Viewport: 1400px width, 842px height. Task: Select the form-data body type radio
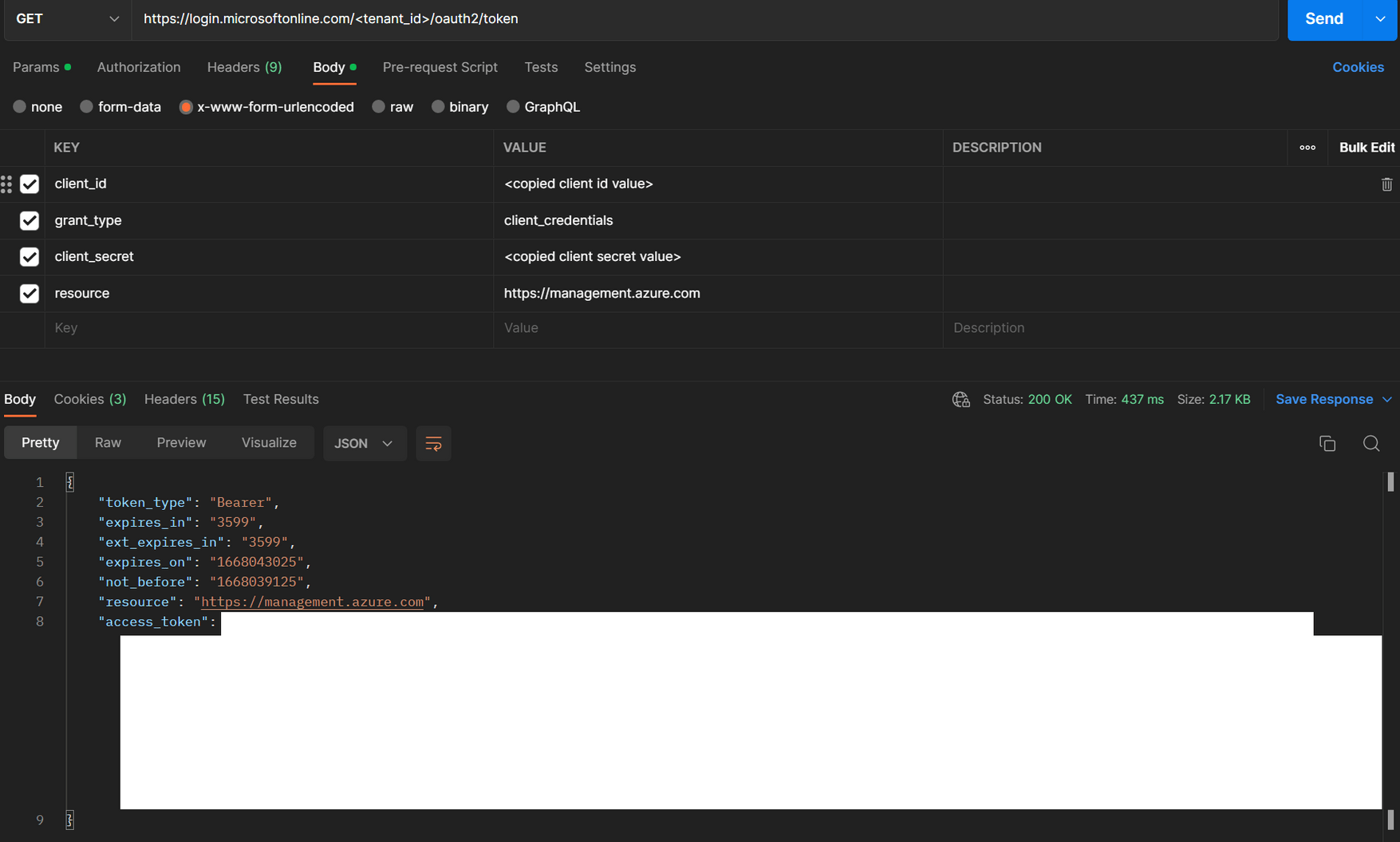point(86,107)
